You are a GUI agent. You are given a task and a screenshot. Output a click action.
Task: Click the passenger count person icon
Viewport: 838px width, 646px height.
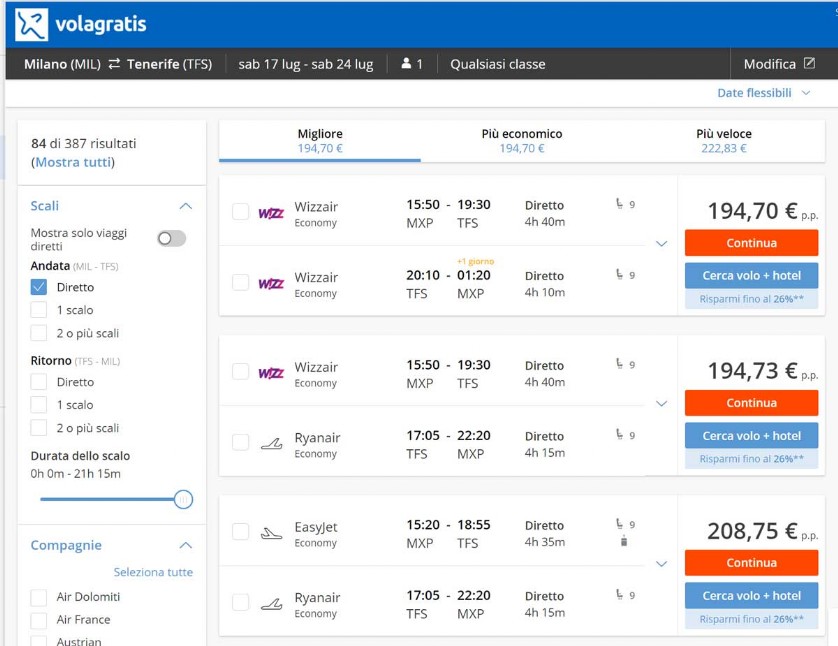pyautogui.click(x=406, y=64)
